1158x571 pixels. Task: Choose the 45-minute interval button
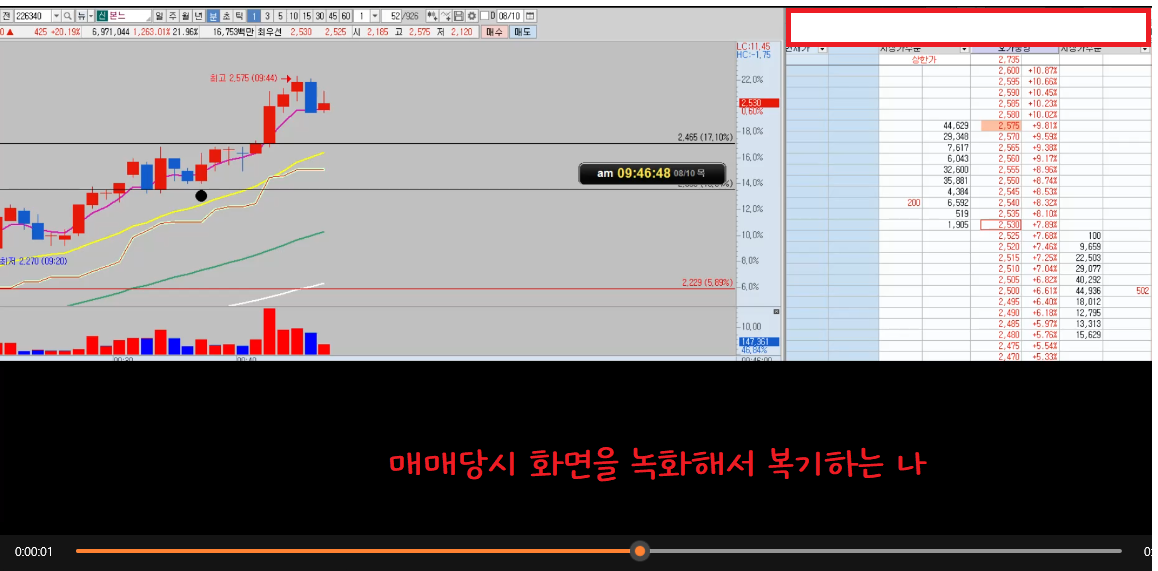coord(333,16)
